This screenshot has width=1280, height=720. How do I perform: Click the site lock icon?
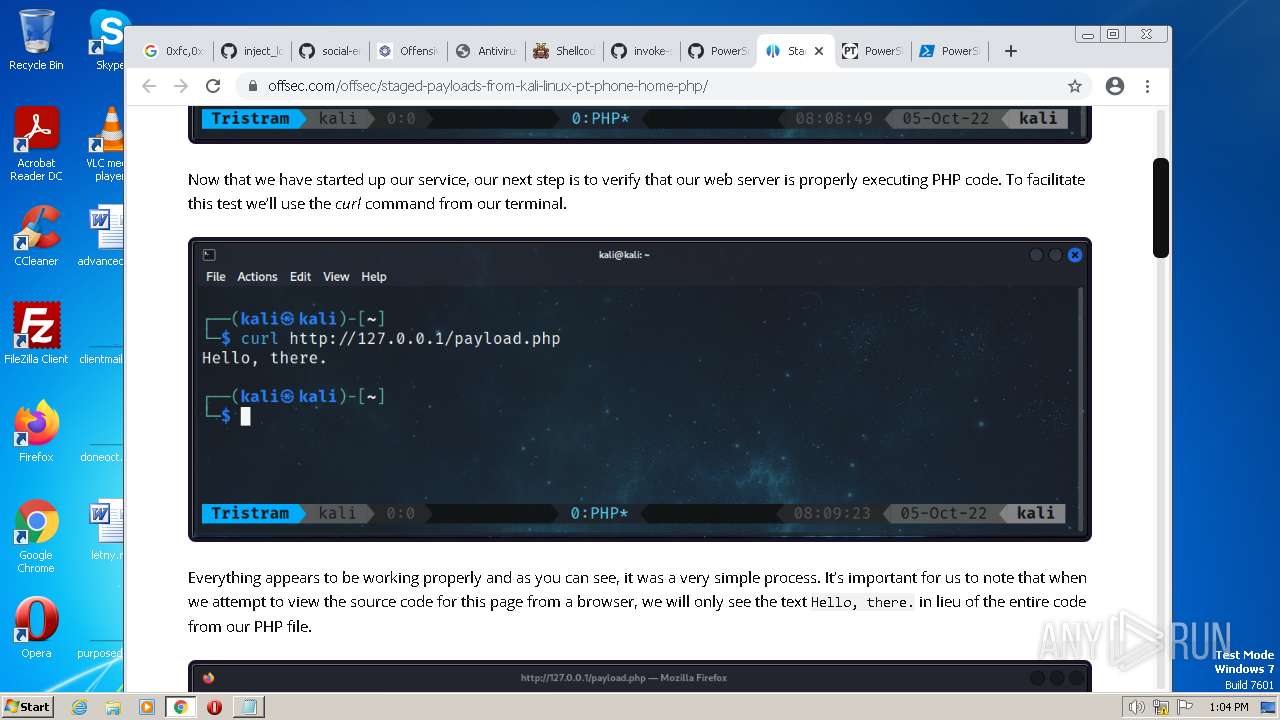pyautogui.click(x=252, y=86)
